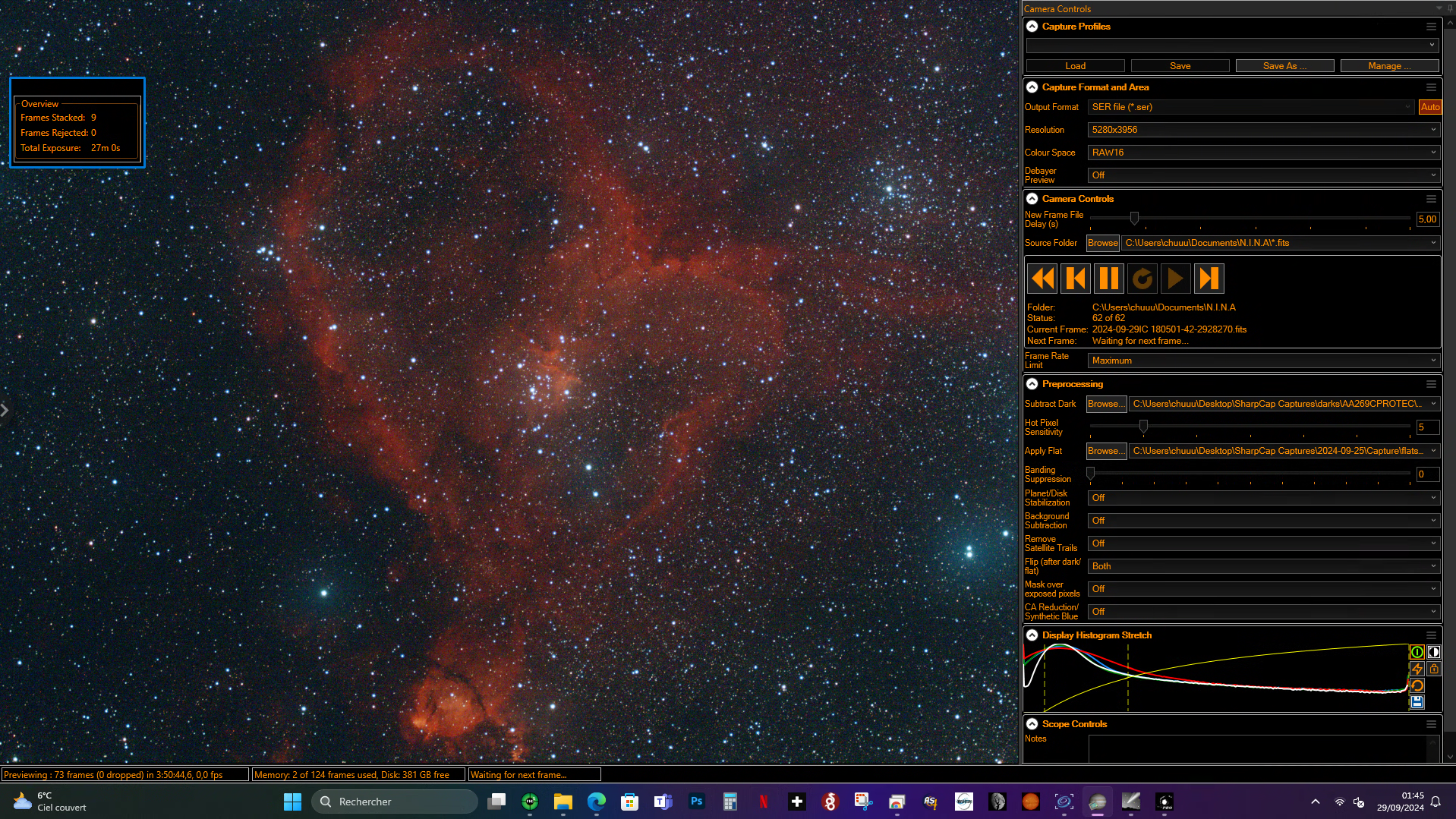Click the lock icon beside histogram

[x=1433, y=669]
